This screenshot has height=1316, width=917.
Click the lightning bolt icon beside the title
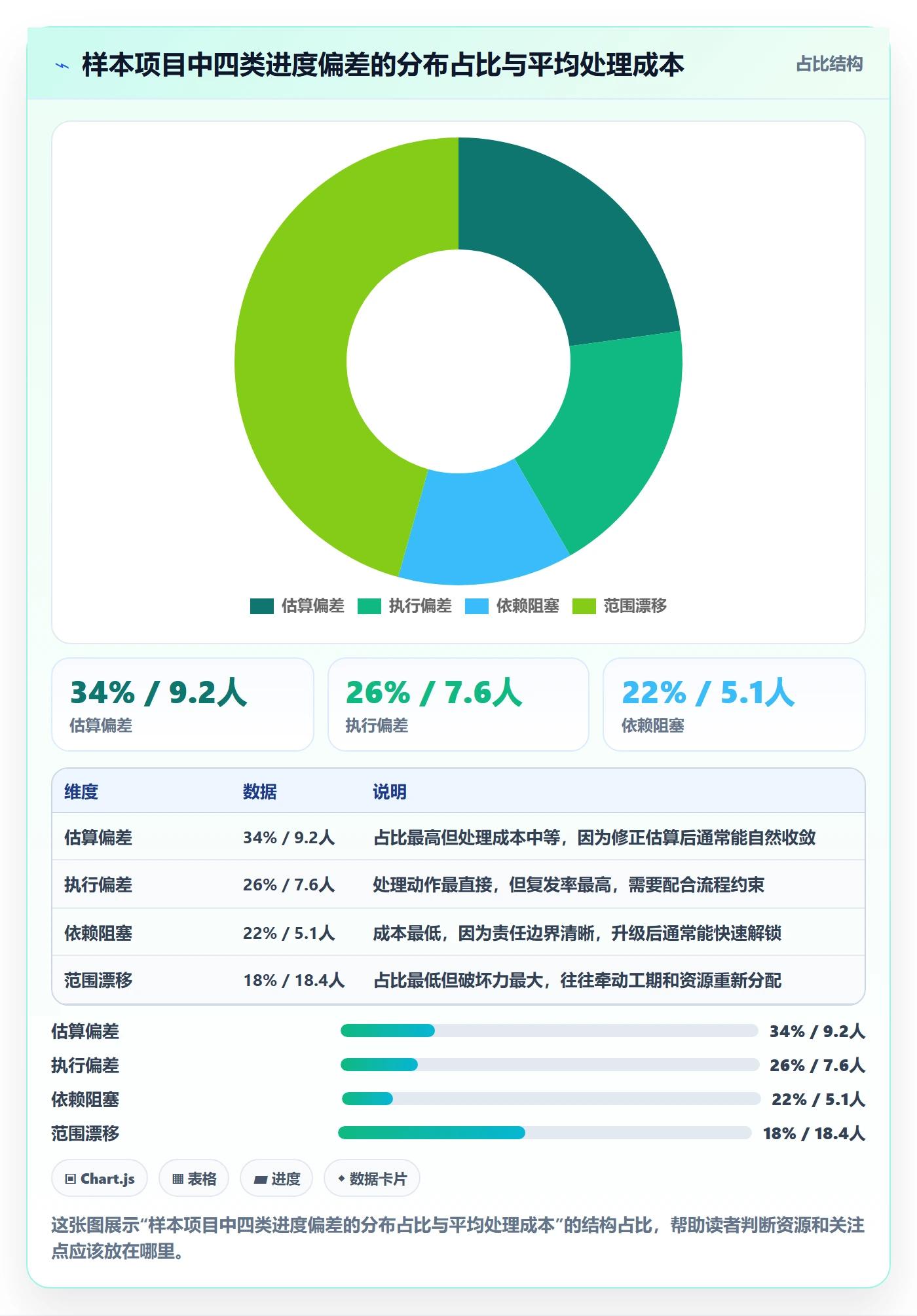point(62,65)
